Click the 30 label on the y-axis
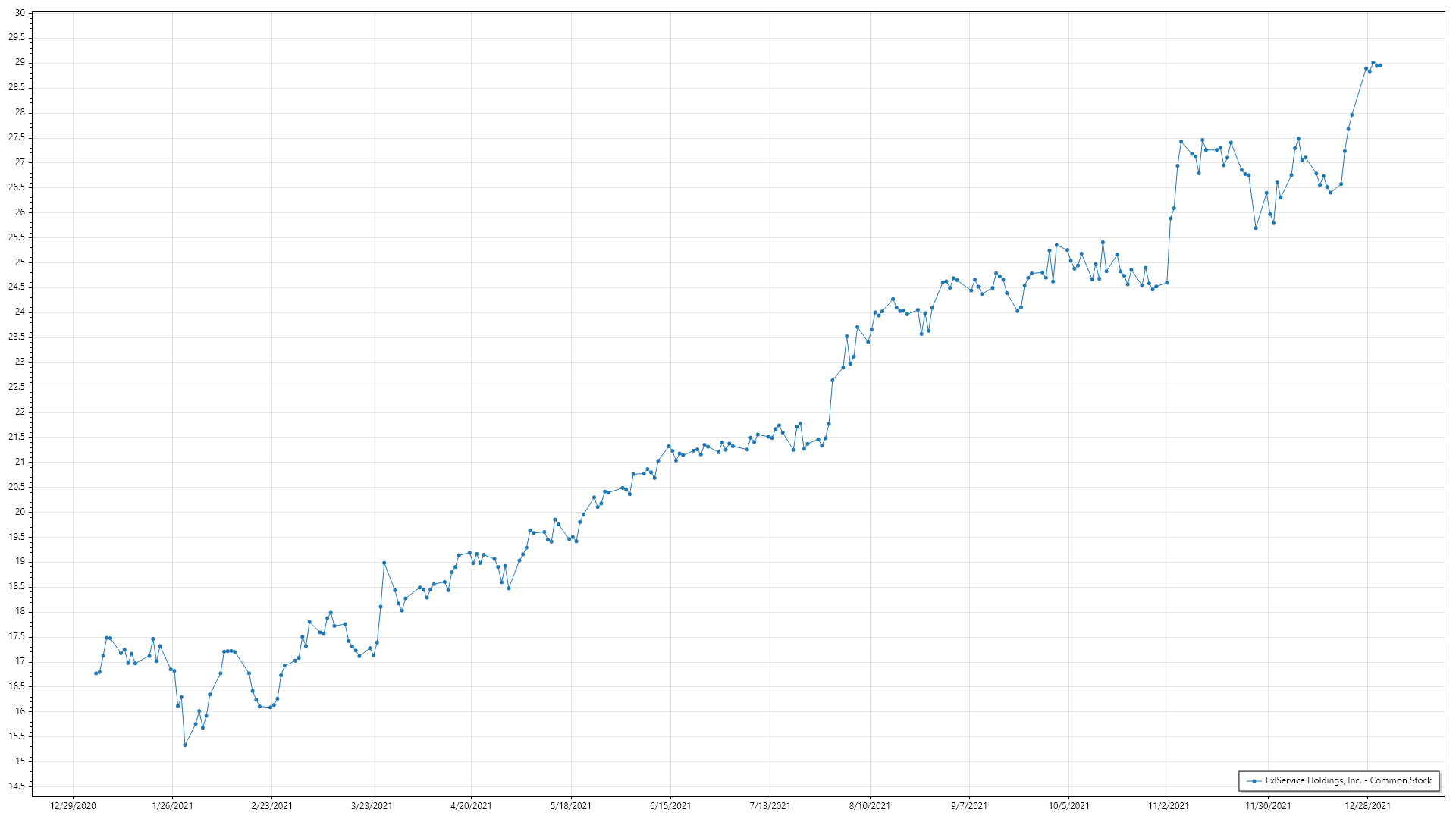This screenshot has width=1456, height=819. (20, 13)
